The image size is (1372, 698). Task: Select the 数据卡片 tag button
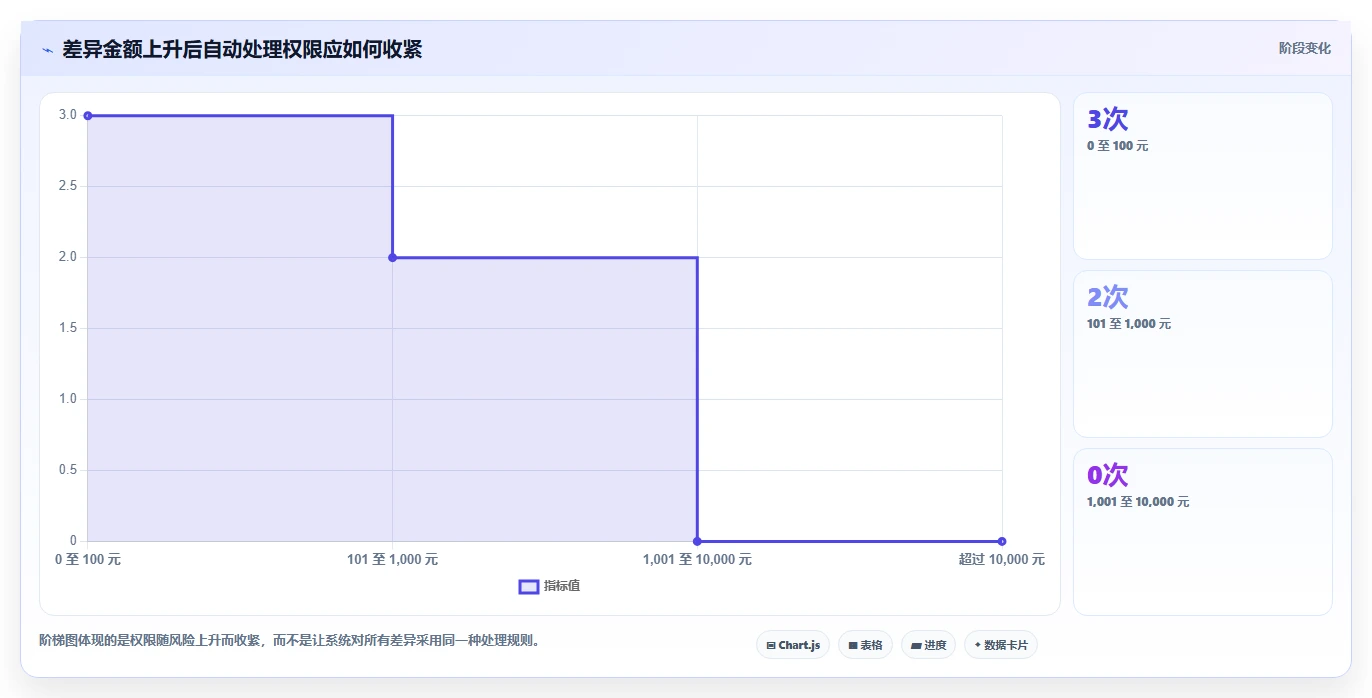point(1000,645)
